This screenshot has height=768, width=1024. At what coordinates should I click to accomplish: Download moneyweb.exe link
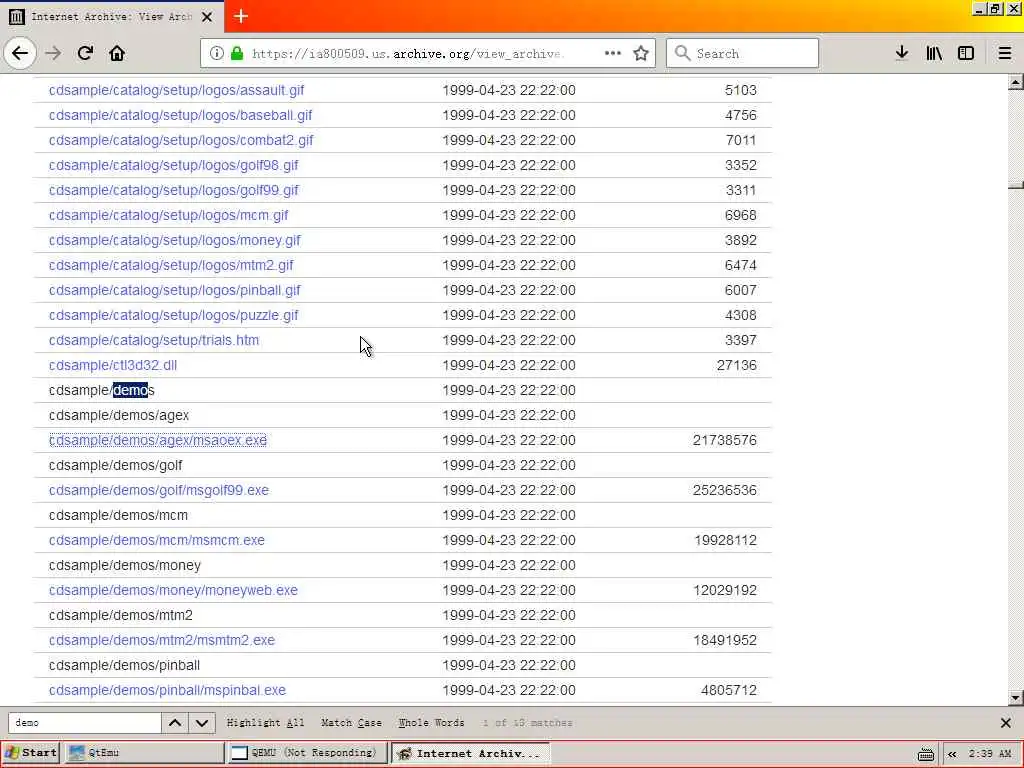click(x=173, y=590)
